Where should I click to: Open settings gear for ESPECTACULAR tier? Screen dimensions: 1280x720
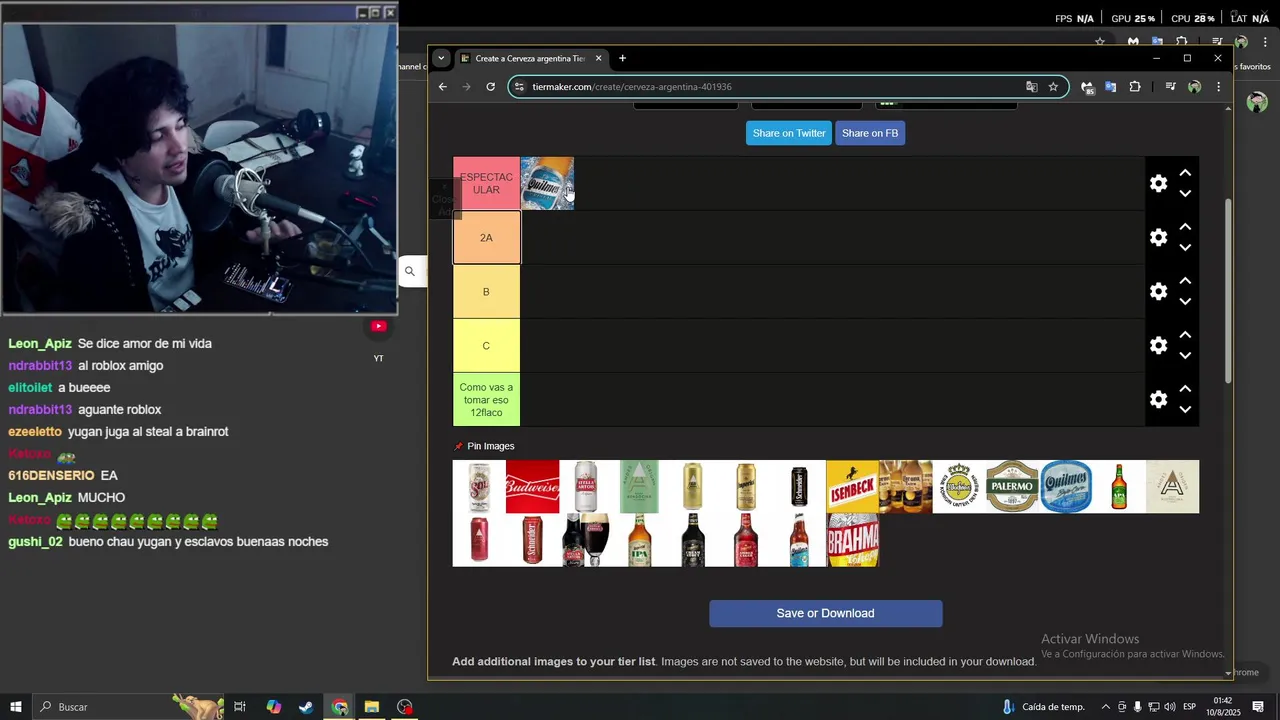[x=1158, y=184]
